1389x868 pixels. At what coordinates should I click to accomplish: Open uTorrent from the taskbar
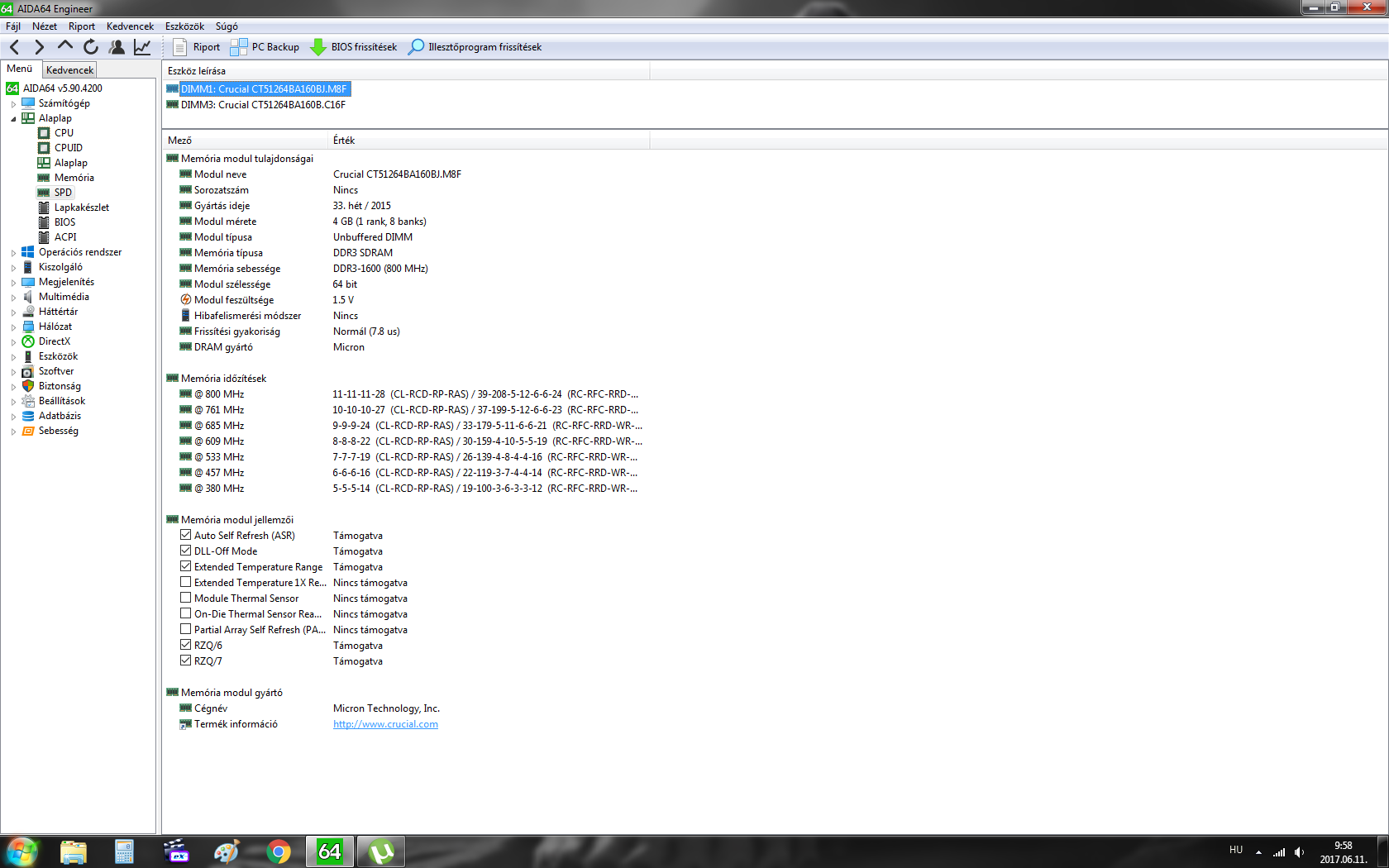tap(381, 851)
